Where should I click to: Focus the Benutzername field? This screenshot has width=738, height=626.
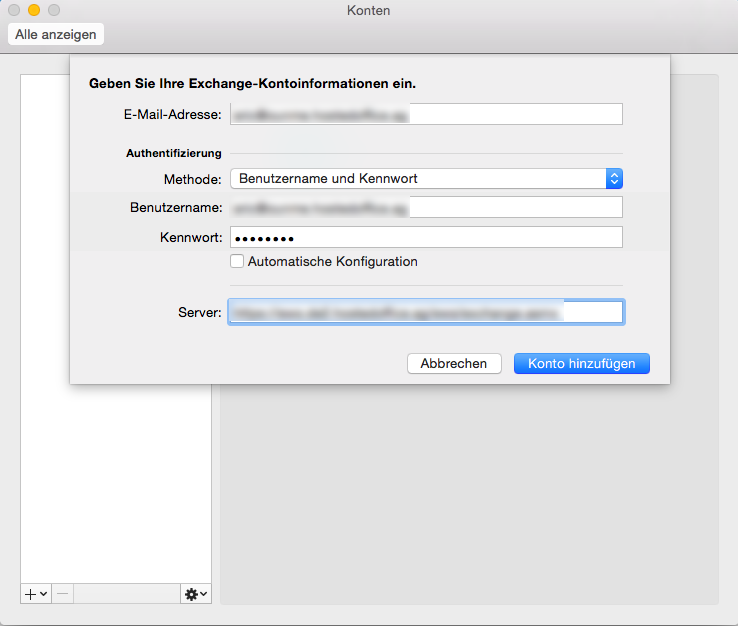coord(426,207)
